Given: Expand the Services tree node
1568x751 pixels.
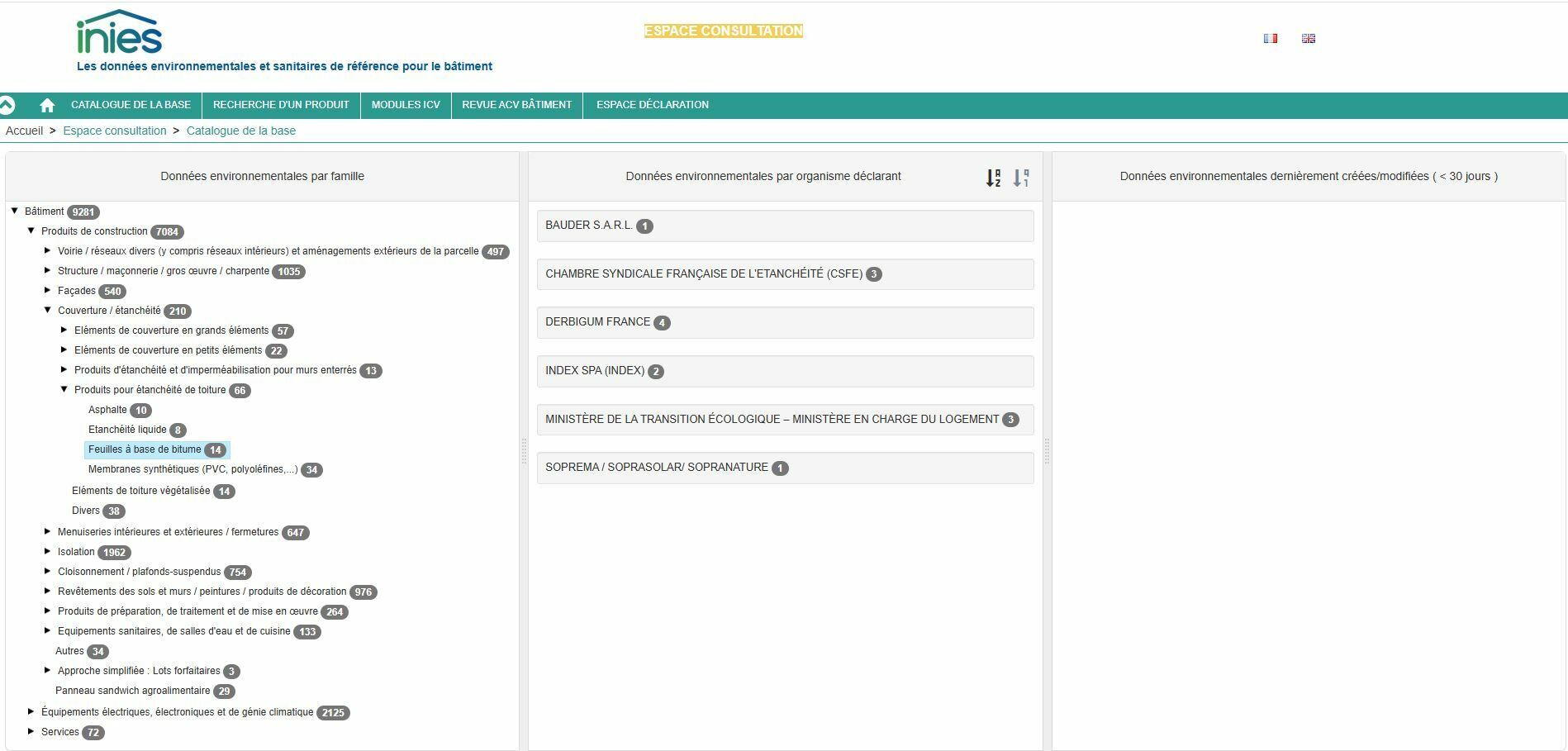Looking at the screenshot, I should (31, 731).
